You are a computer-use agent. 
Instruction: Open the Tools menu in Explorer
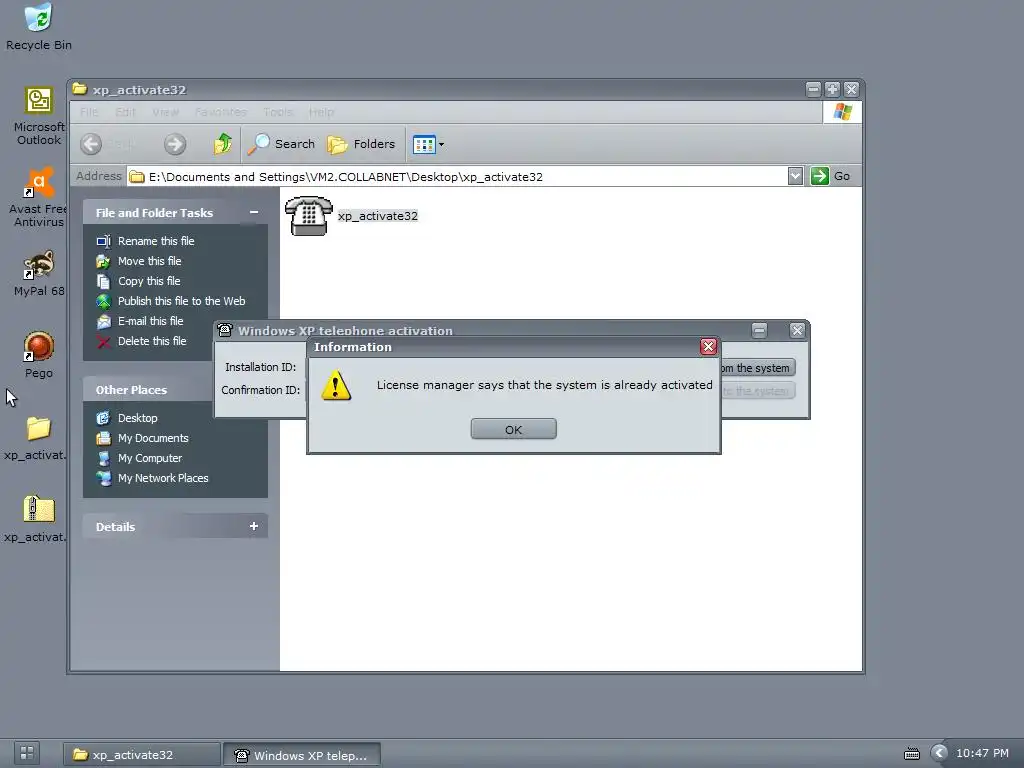[278, 112]
